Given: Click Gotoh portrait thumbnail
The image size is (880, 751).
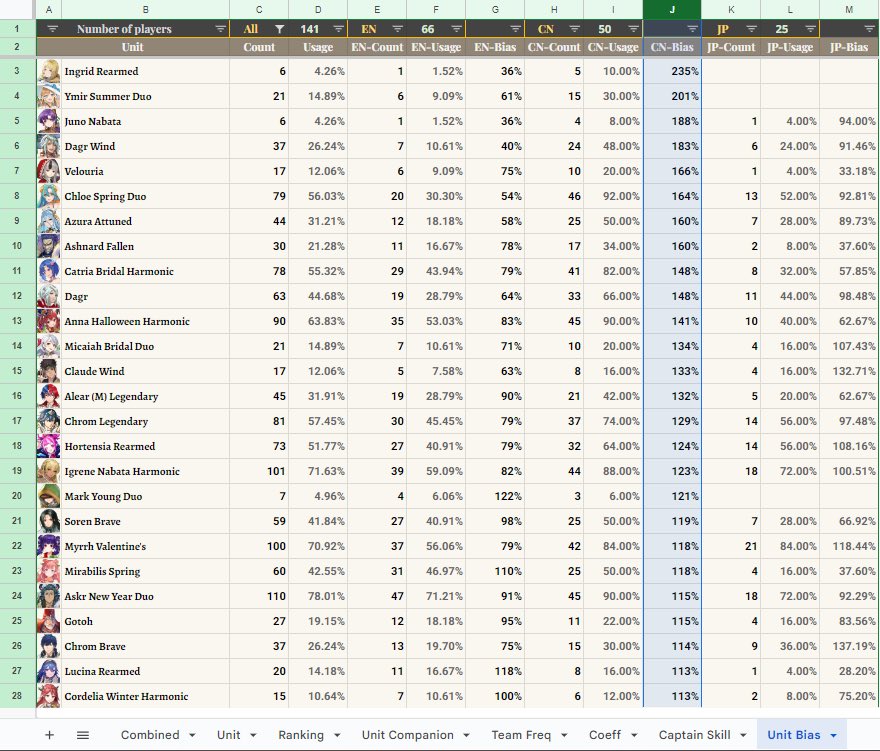Looking at the screenshot, I should point(49,621).
